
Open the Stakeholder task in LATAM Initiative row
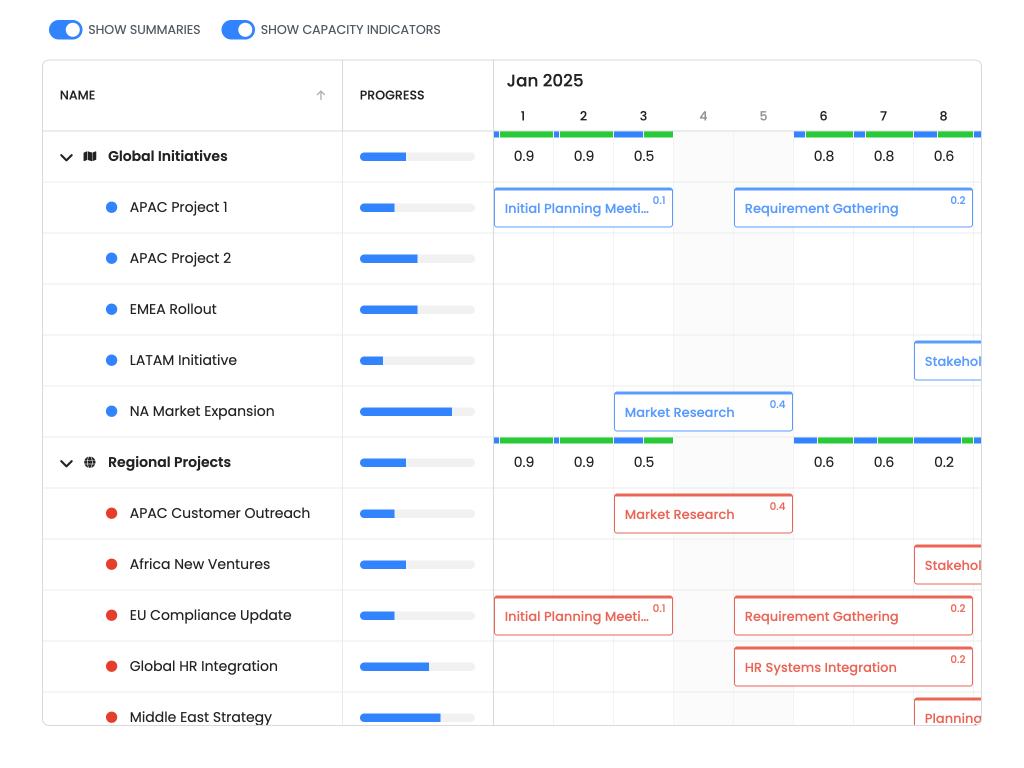tap(948, 360)
